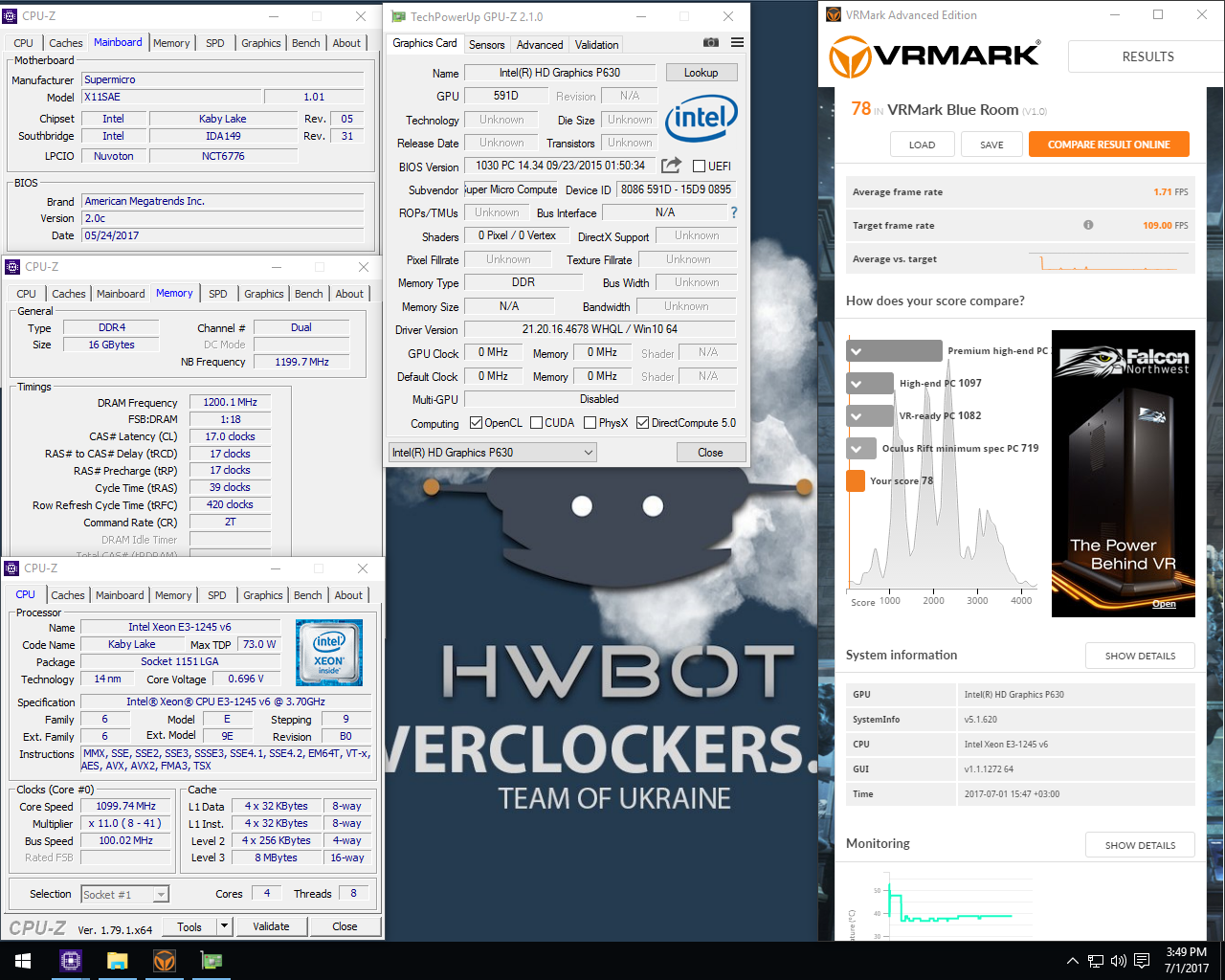Open the CPU-Z taskbar icon

[x=70, y=961]
